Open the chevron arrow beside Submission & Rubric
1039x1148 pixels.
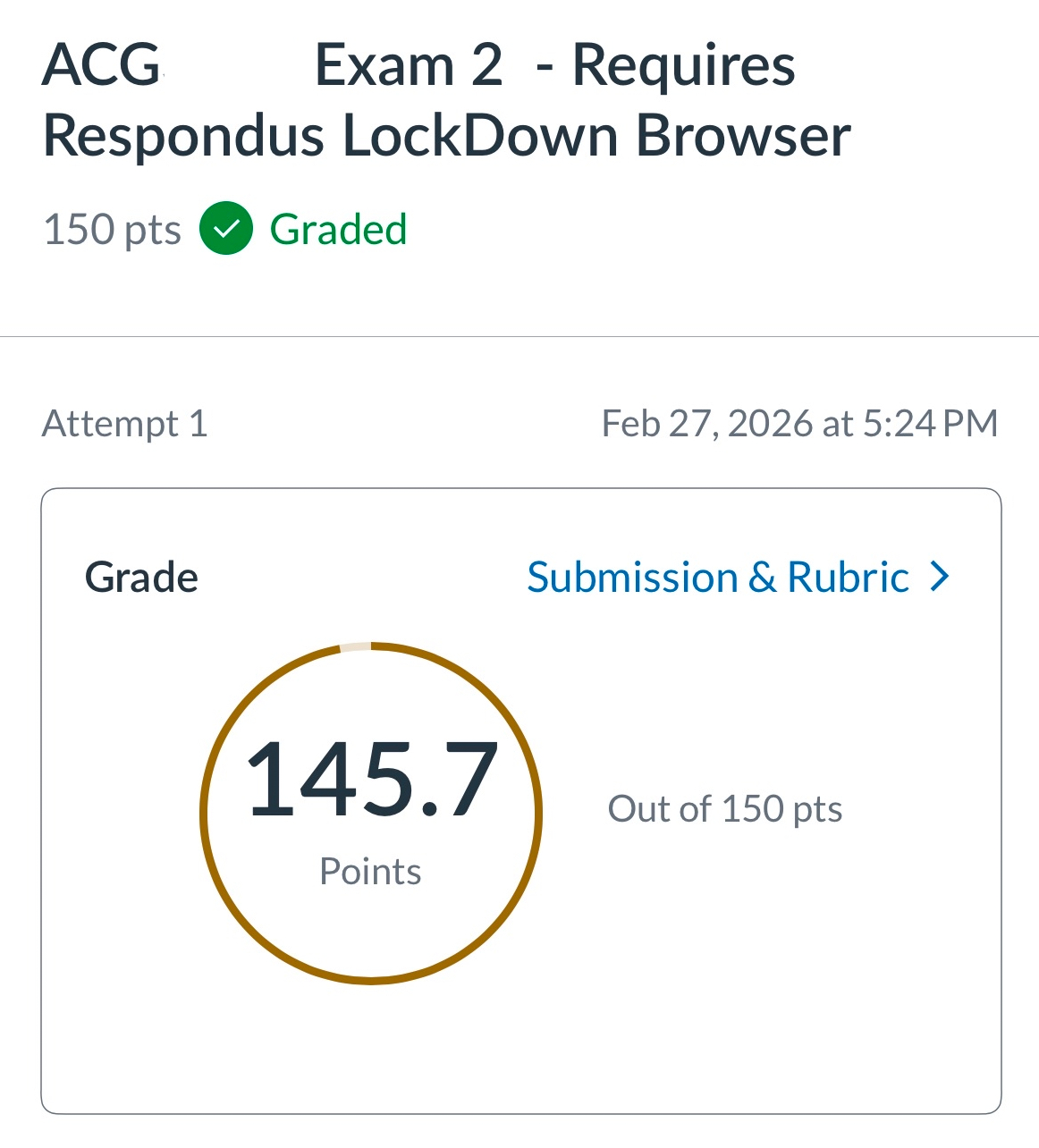click(939, 577)
